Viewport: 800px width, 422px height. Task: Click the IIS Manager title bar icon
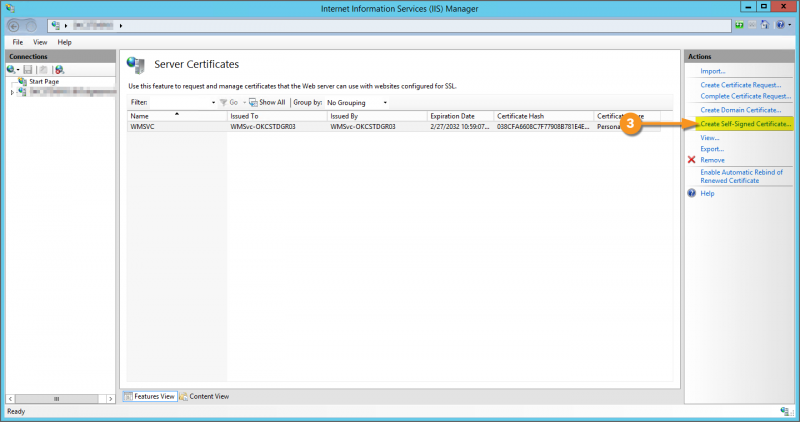[x=10, y=9]
